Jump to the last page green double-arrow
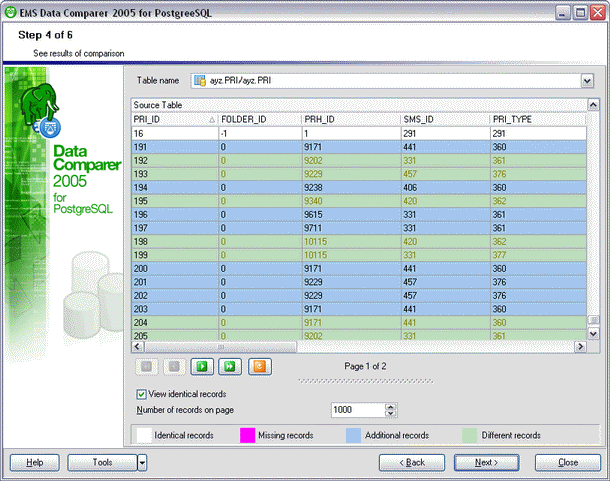Screen dimensions: 610x481 pyautogui.click(x=230, y=367)
